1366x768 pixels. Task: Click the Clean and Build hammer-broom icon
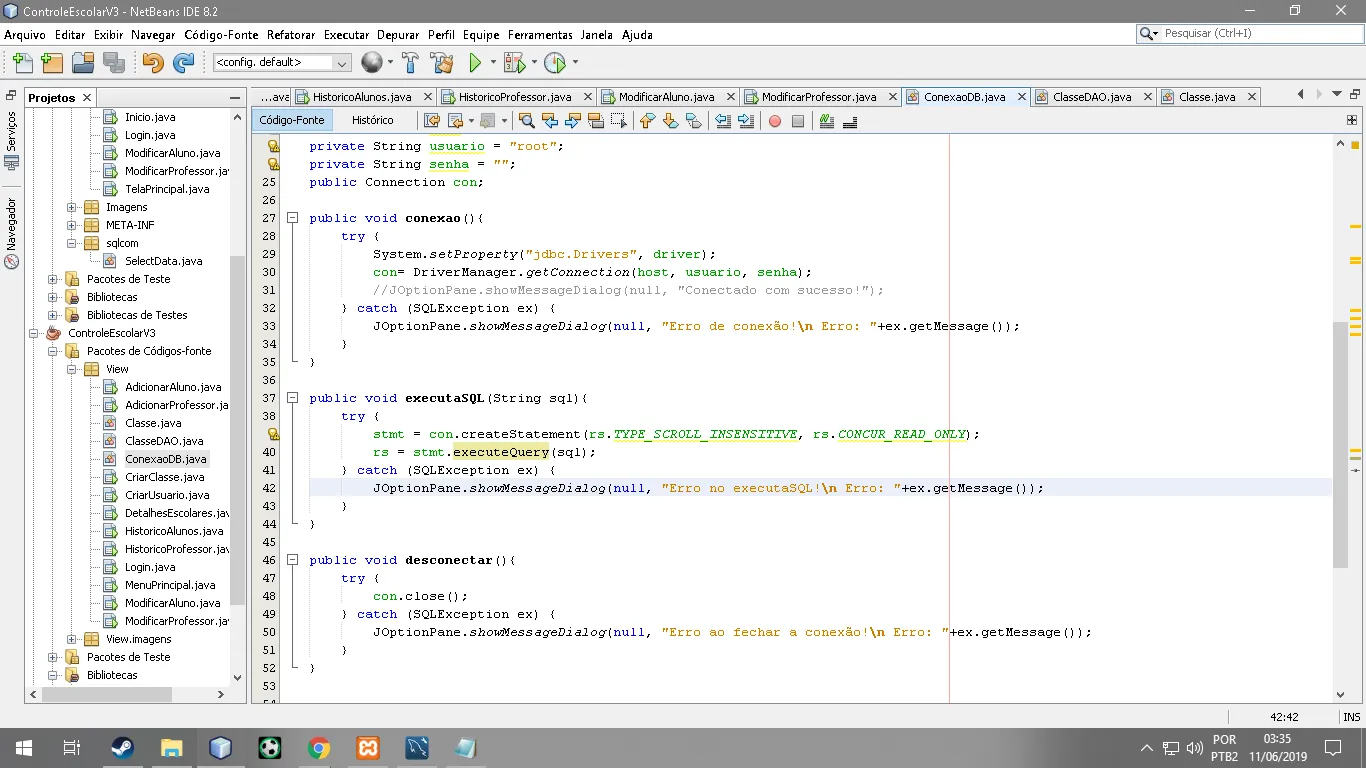coord(441,63)
